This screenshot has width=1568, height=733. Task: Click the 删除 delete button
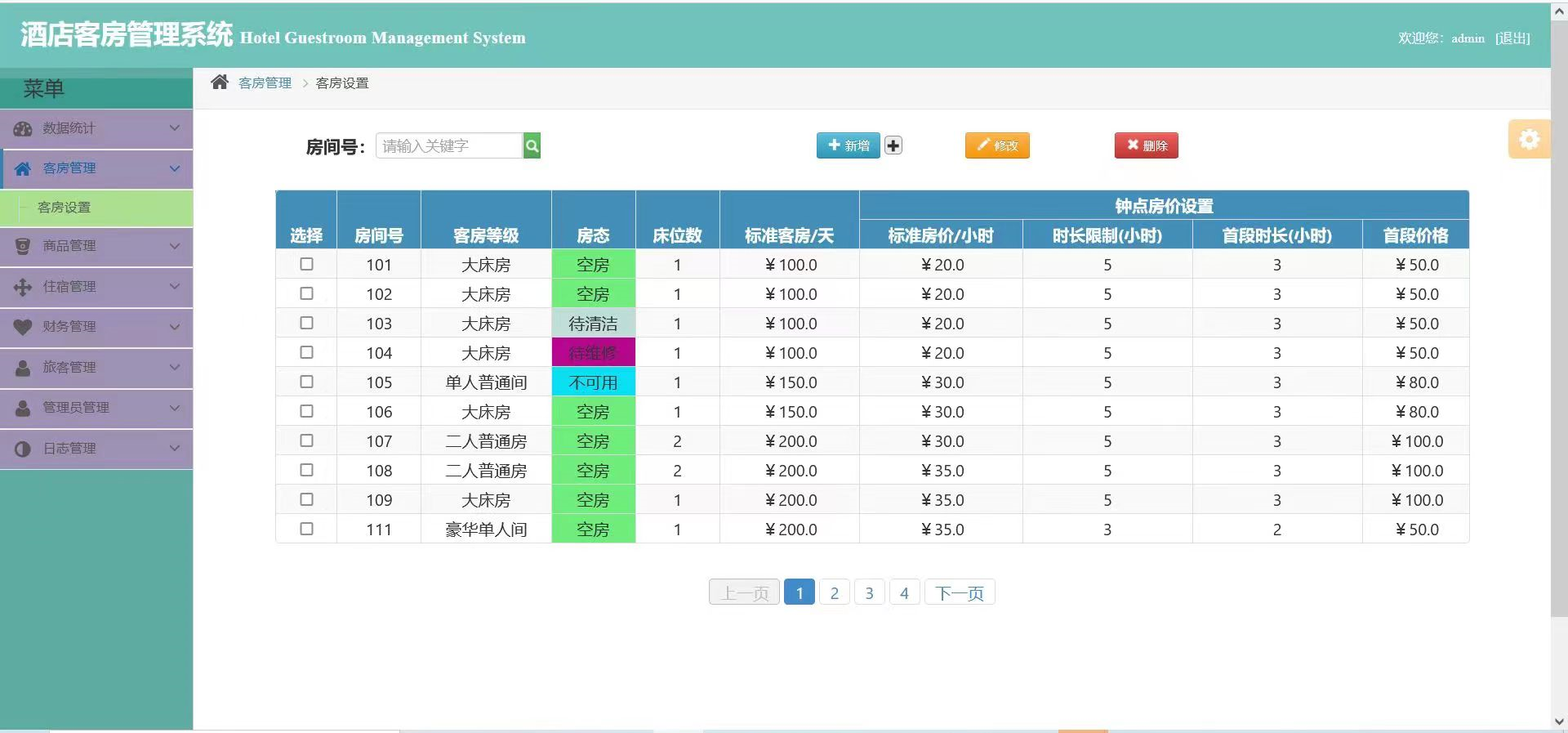pos(1147,145)
